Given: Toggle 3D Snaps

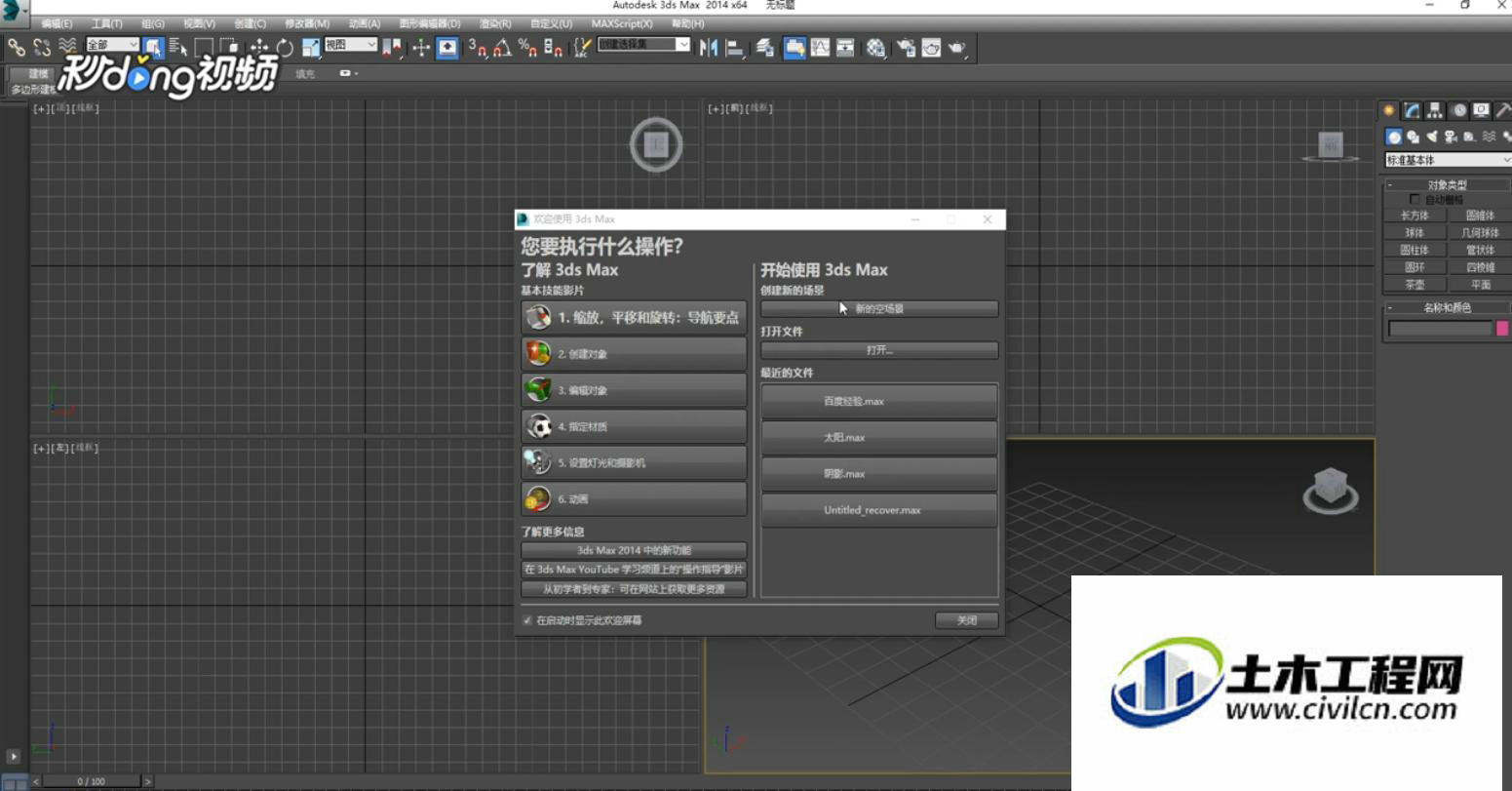Looking at the screenshot, I should [480, 47].
